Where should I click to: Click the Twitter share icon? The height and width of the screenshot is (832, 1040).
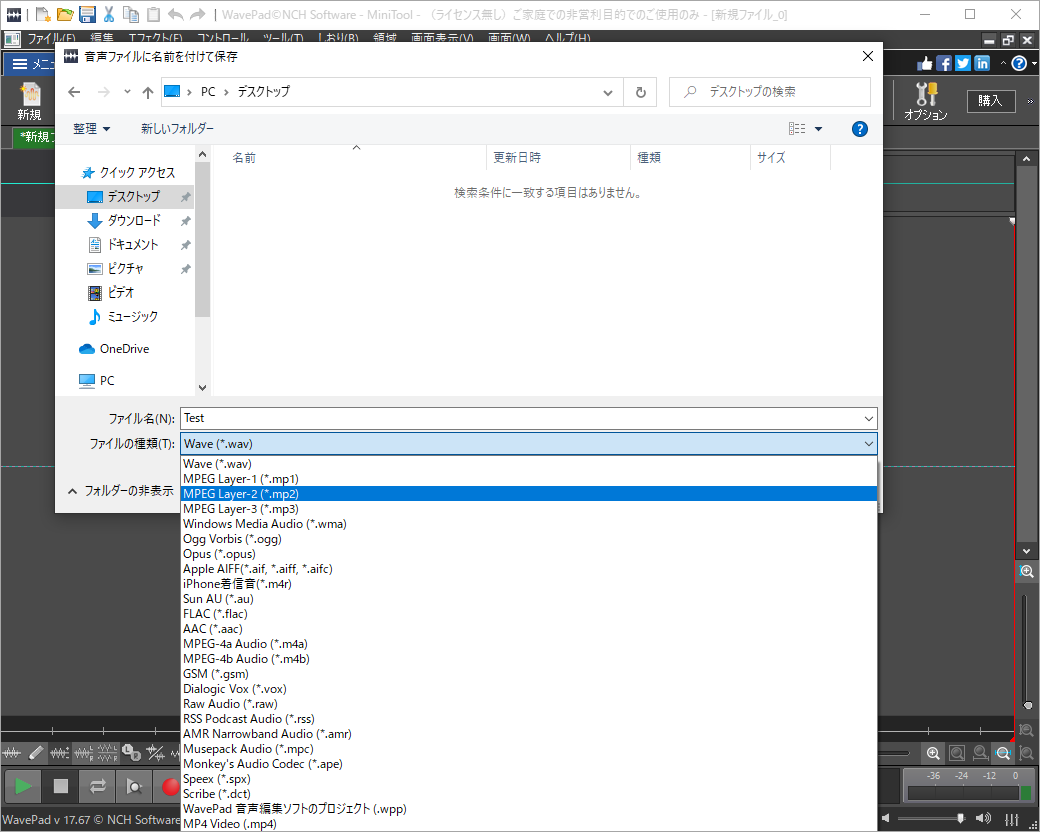point(962,63)
